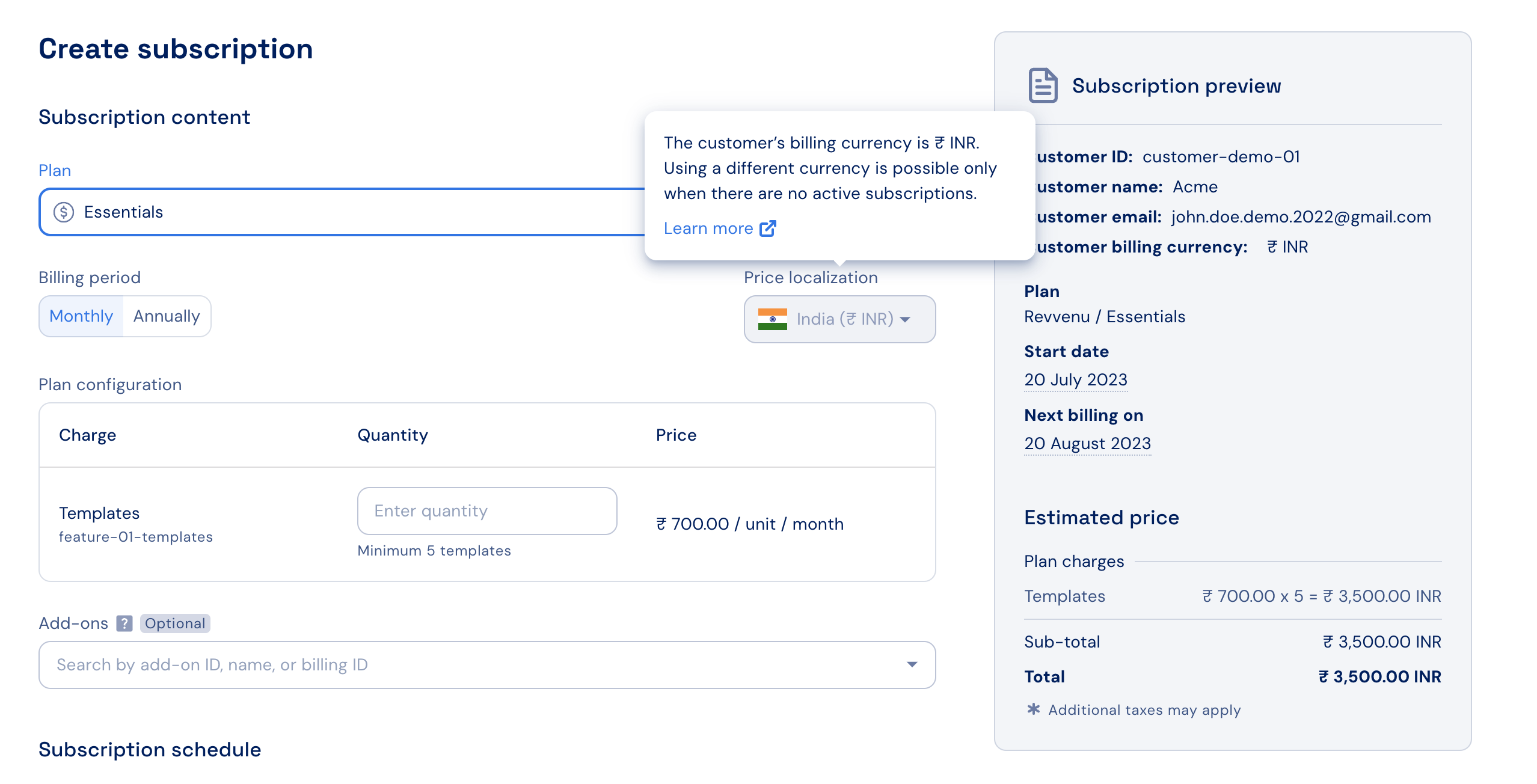
Task: Follow the Learn more link
Action: click(x=708, y=228)
